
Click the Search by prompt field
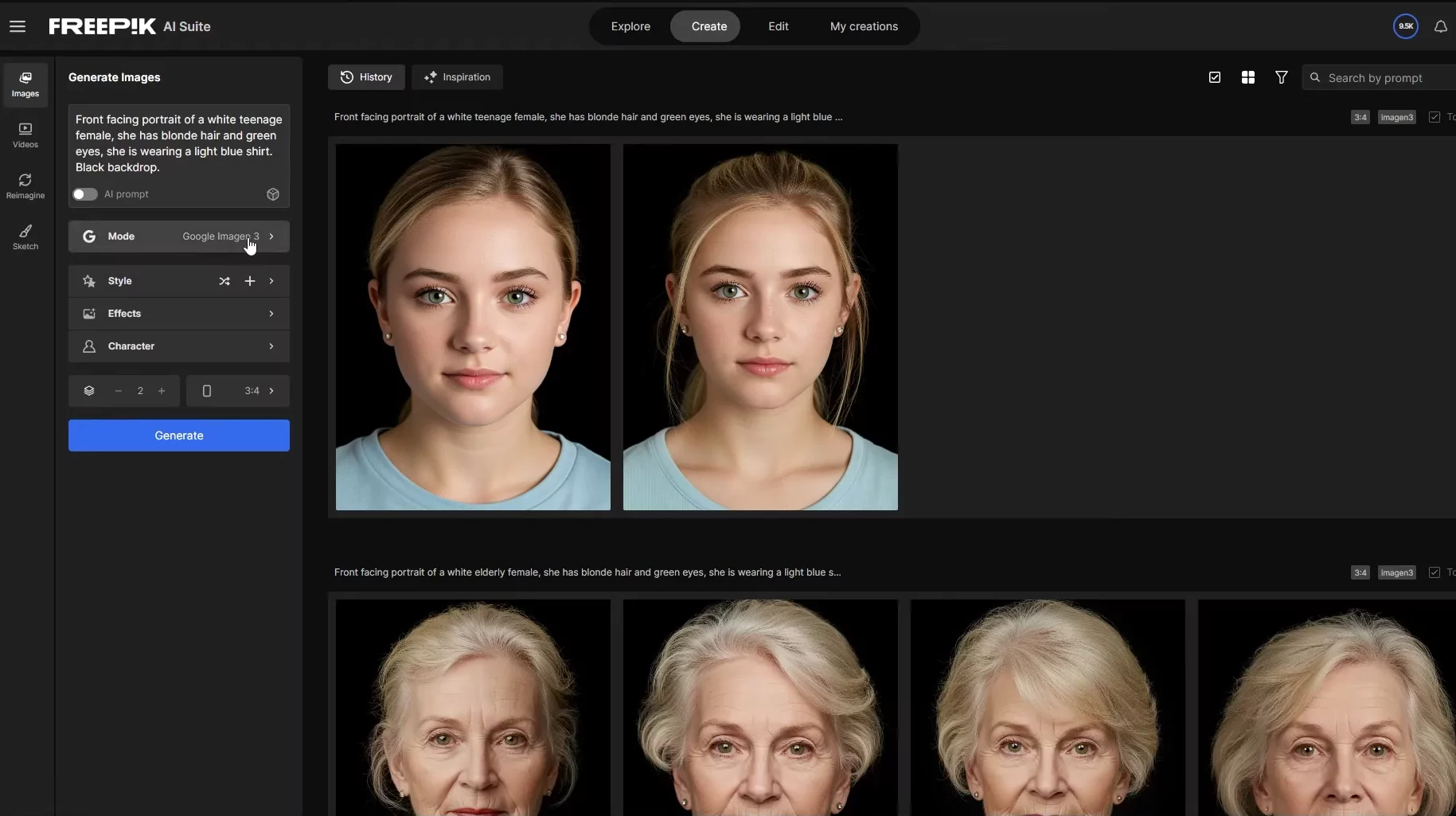pos(1380,77)
